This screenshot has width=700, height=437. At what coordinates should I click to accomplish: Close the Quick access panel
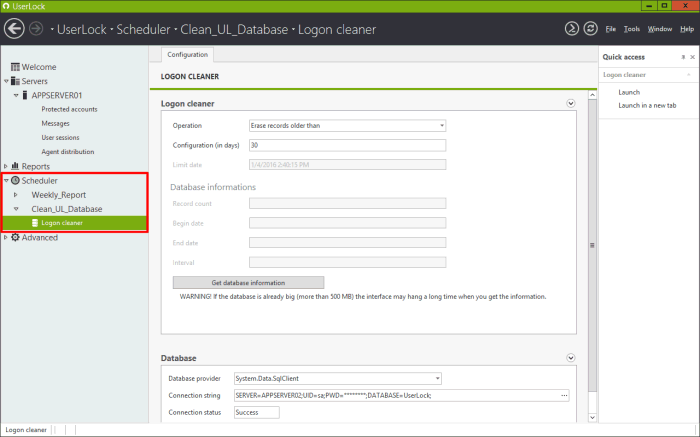coord(692,57)
